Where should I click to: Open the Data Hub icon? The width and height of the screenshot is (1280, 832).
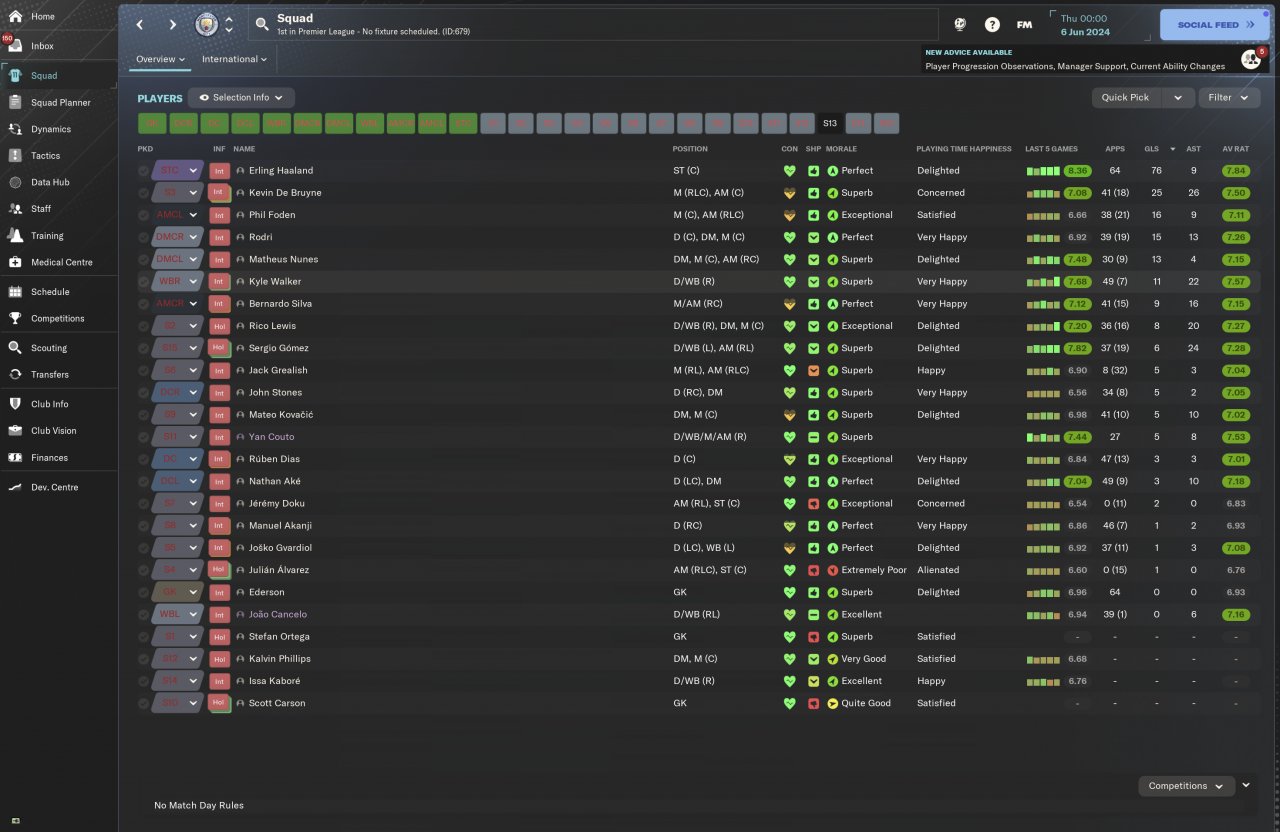15,182
